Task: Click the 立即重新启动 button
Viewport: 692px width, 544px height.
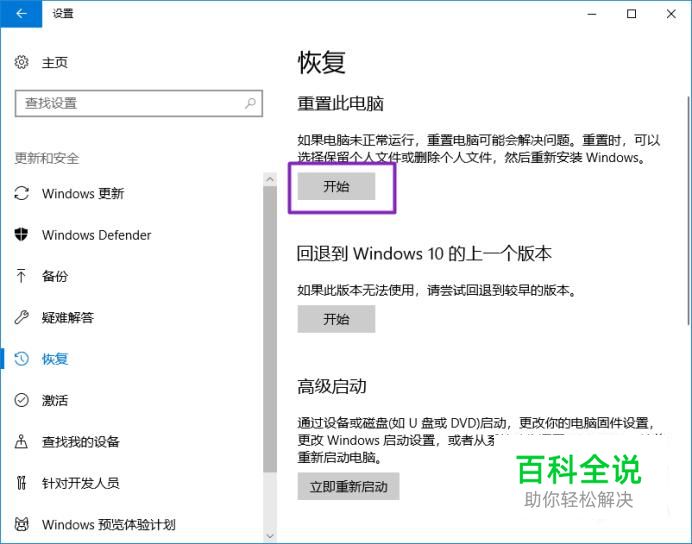Action: (349, 487)
